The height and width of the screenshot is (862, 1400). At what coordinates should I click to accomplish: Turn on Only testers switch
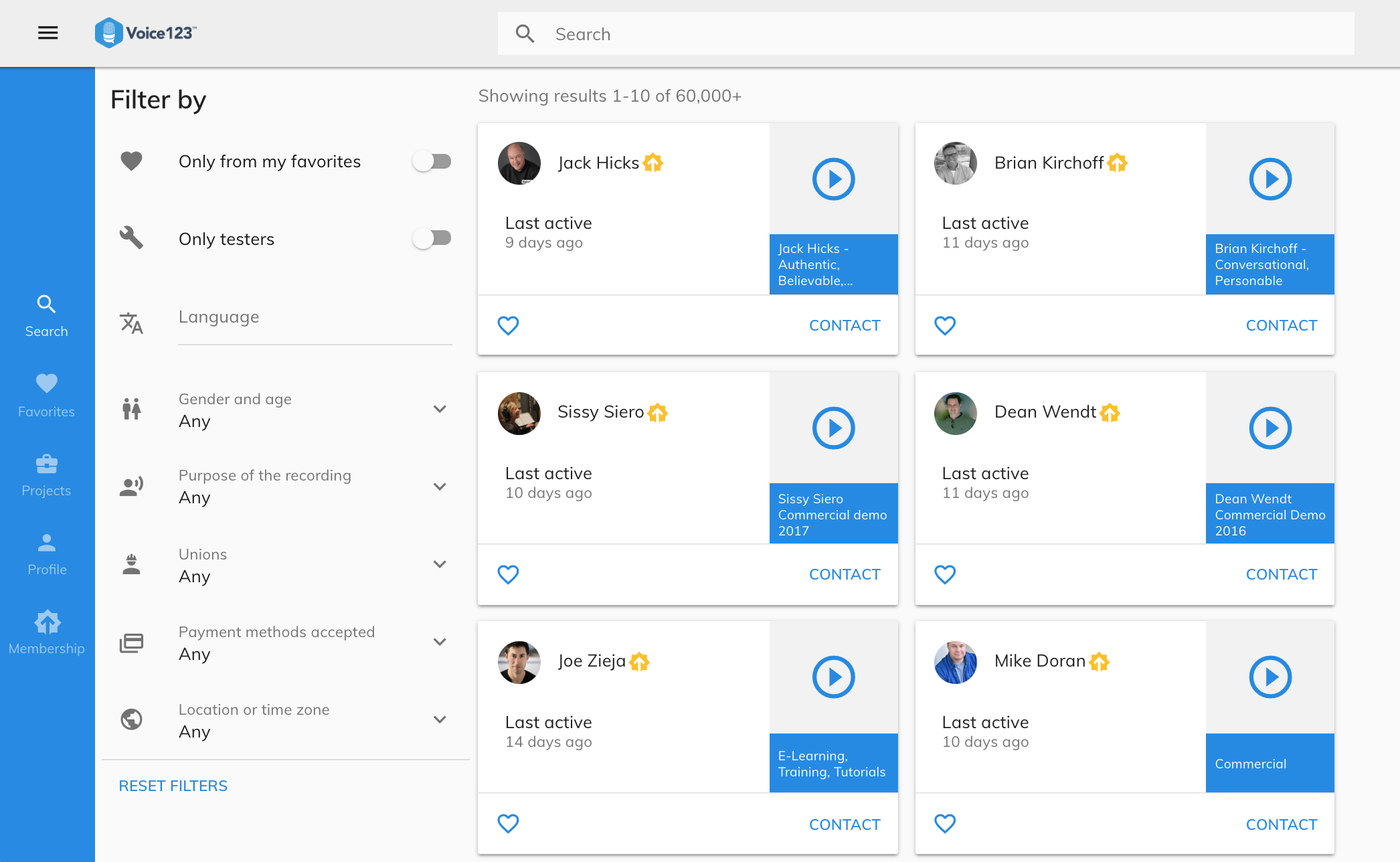tap(432, 238)
